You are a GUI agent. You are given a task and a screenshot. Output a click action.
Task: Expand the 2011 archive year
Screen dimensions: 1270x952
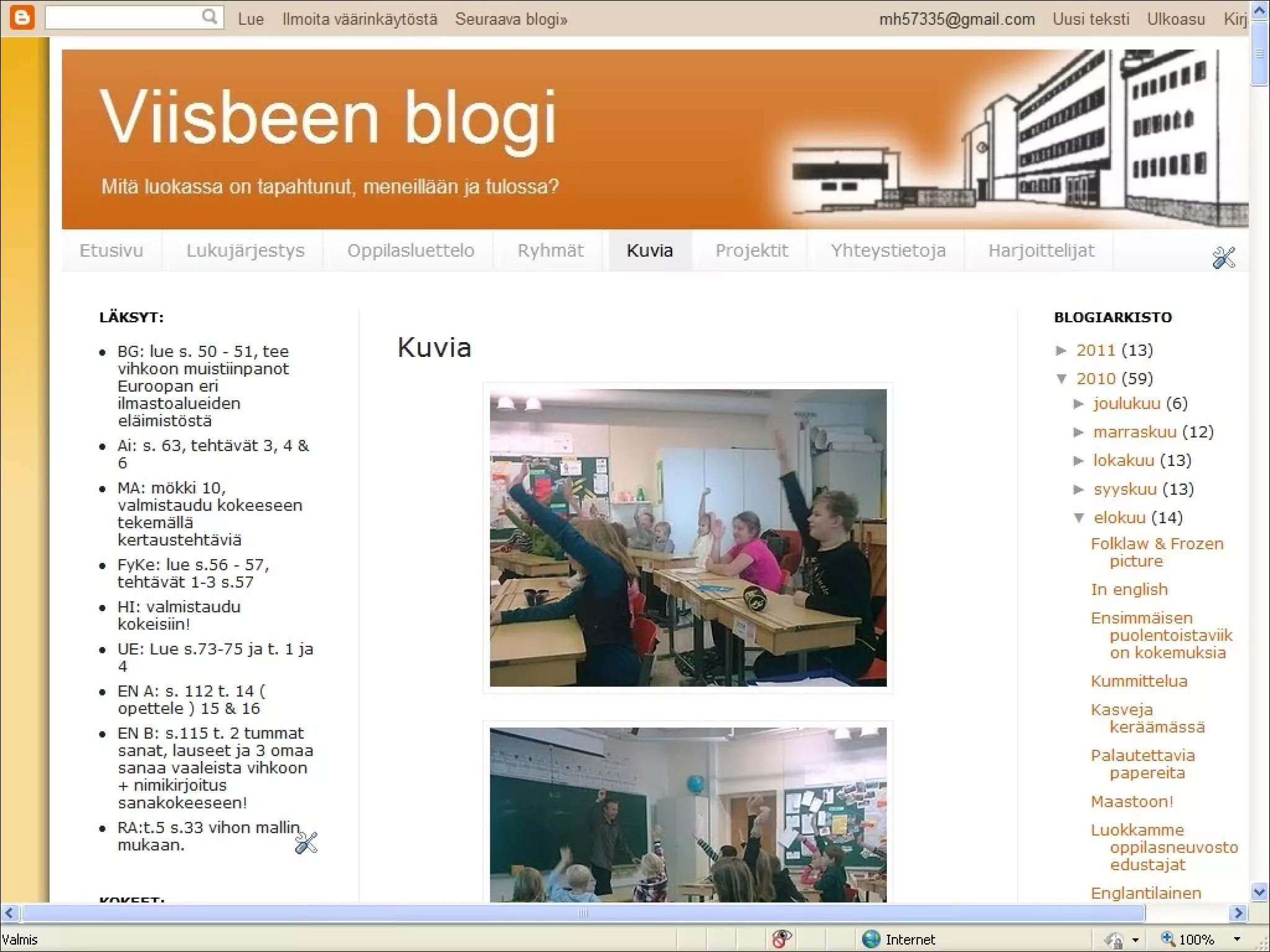[x=1062, y=350]
